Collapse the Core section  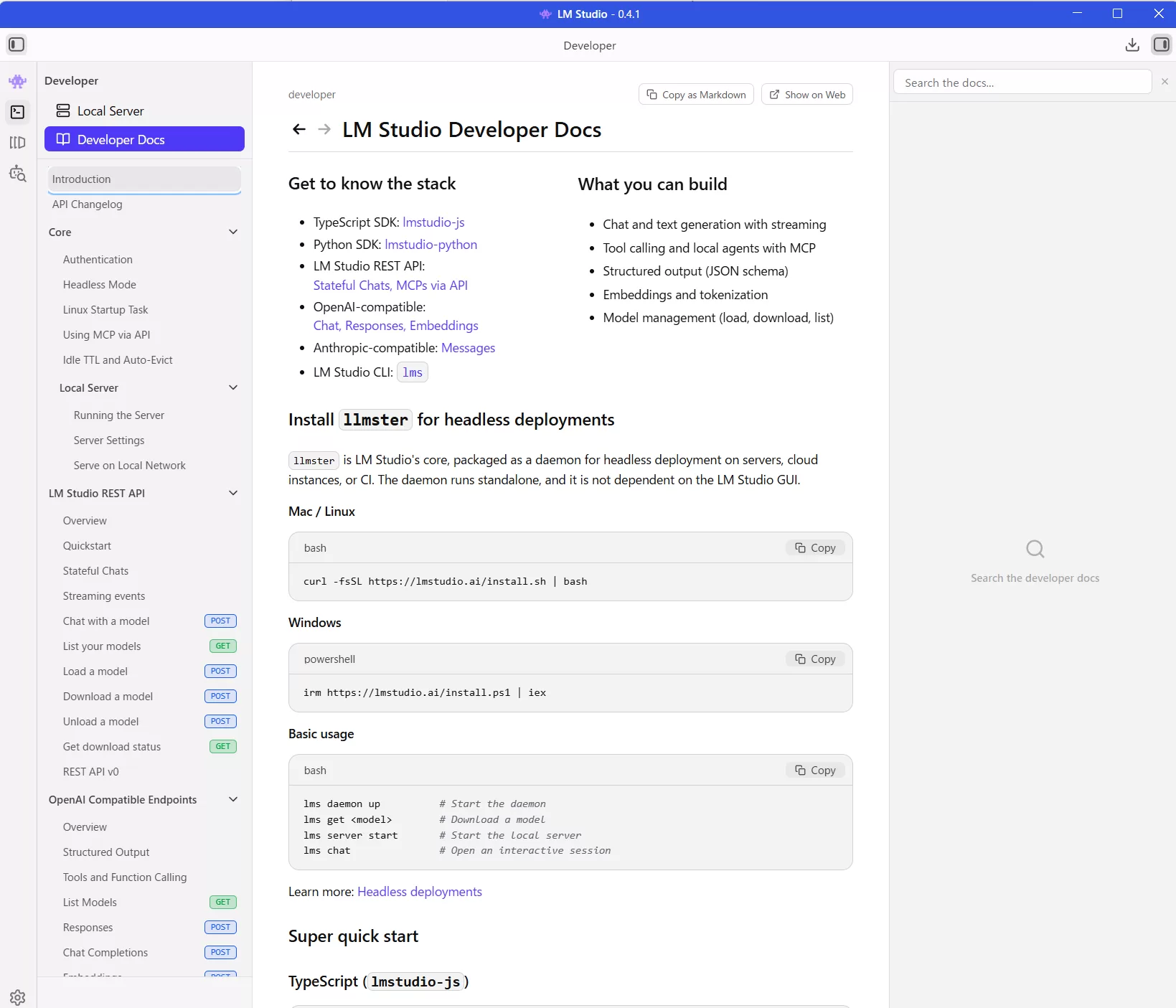[x=233, y=232]
